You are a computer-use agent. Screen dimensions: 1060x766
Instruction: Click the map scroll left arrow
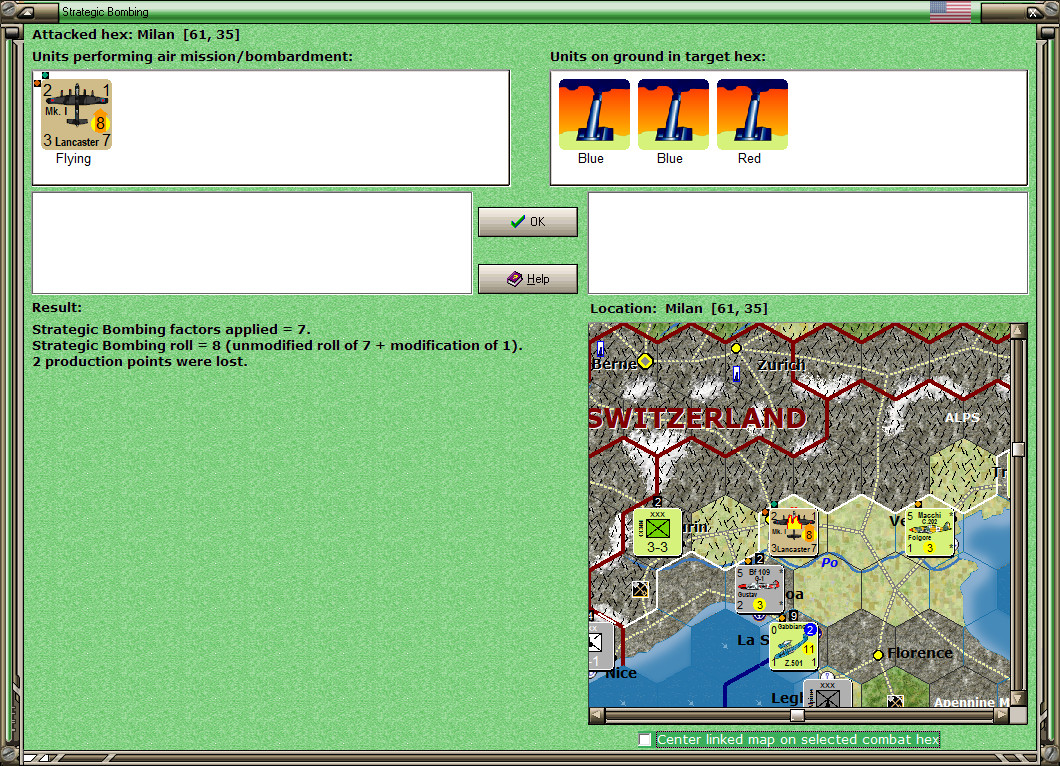tap(596, 715)
